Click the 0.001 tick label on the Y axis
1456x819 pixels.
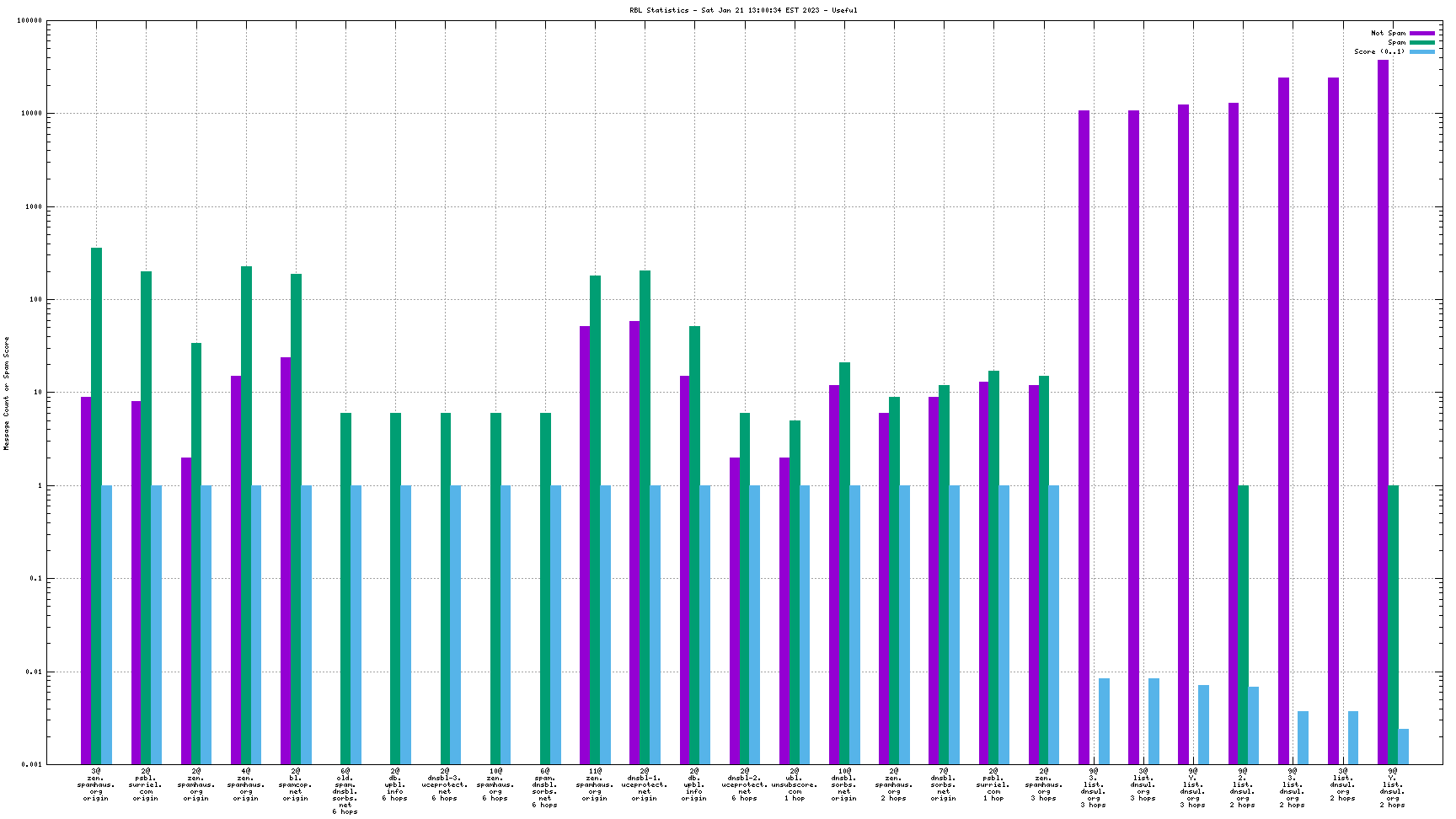click(32, 764)
